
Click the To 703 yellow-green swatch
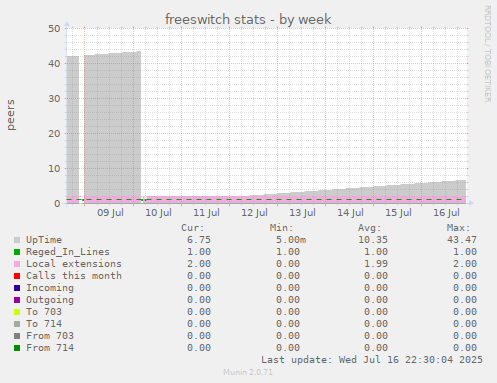[17, 312]
